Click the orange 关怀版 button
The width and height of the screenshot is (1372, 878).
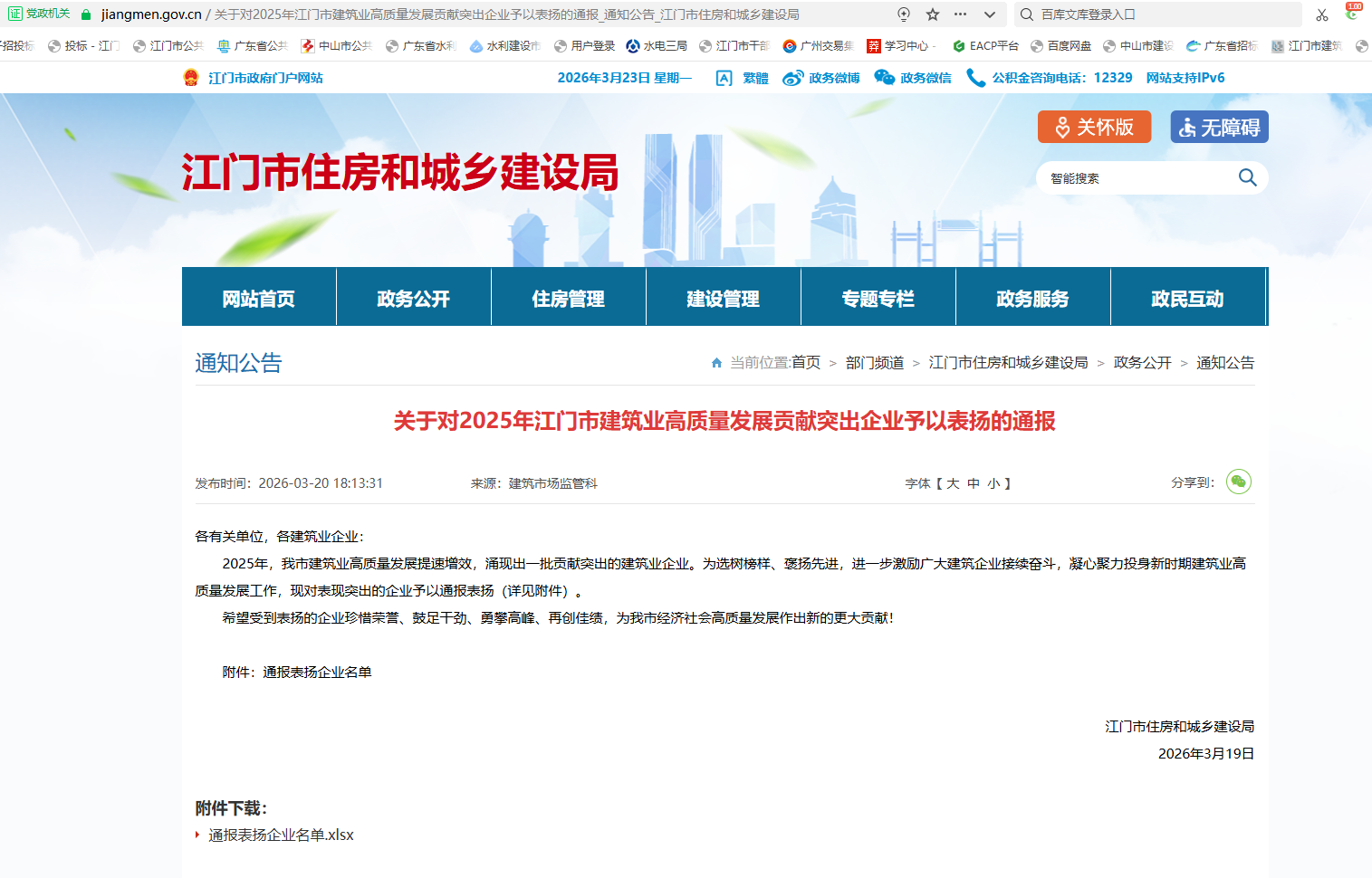coord(1094,127)
